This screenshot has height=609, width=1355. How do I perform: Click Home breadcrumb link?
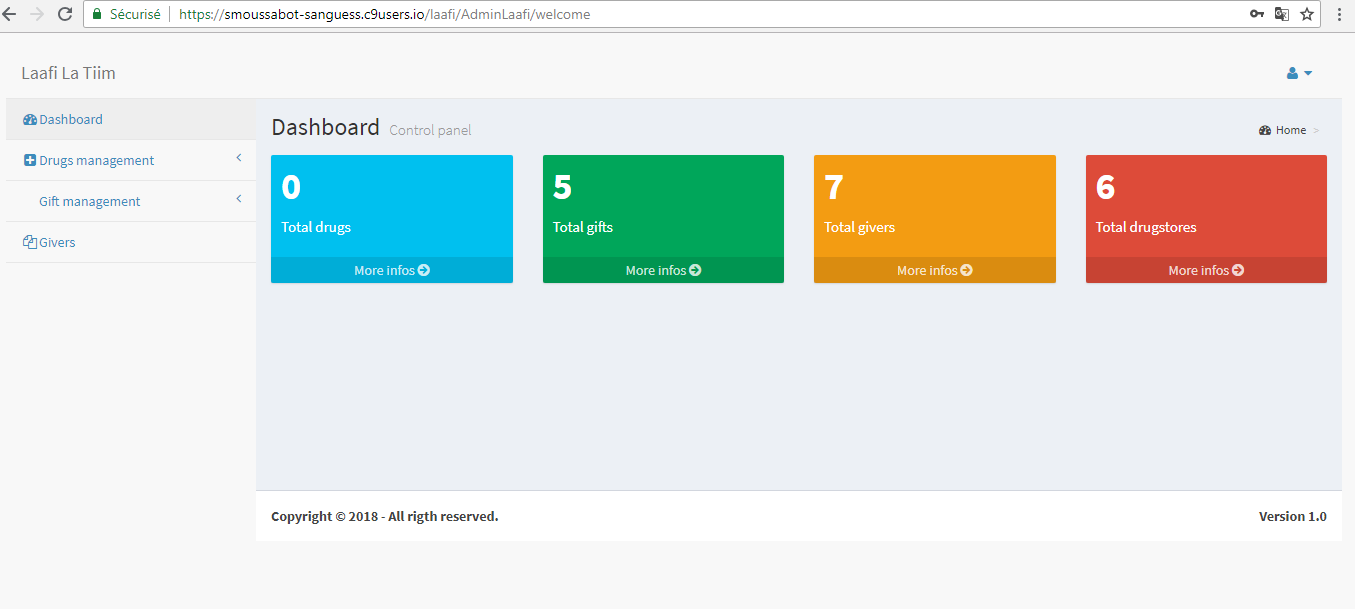point(1291,130)
